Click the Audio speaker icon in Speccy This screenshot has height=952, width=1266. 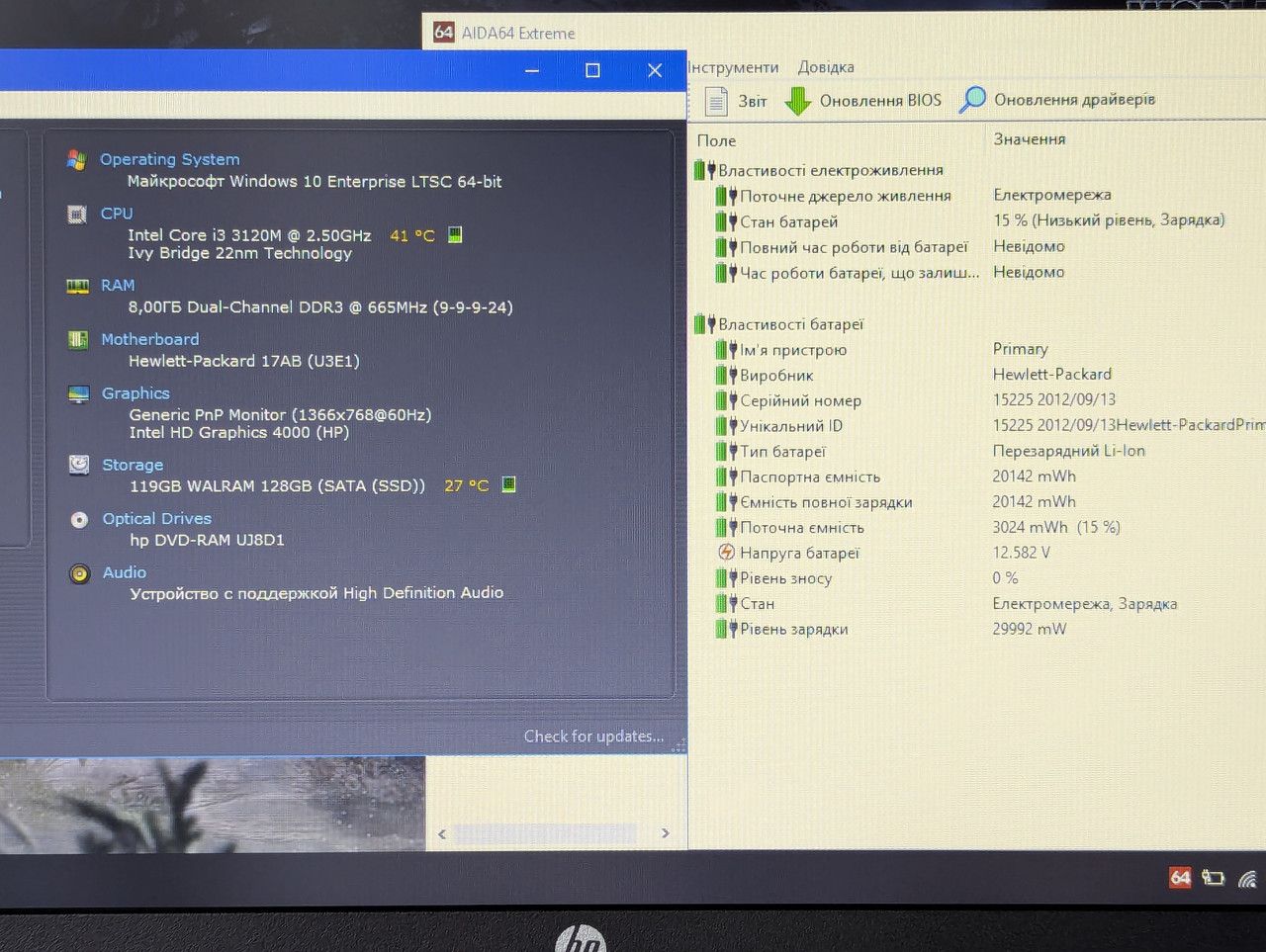79,573
